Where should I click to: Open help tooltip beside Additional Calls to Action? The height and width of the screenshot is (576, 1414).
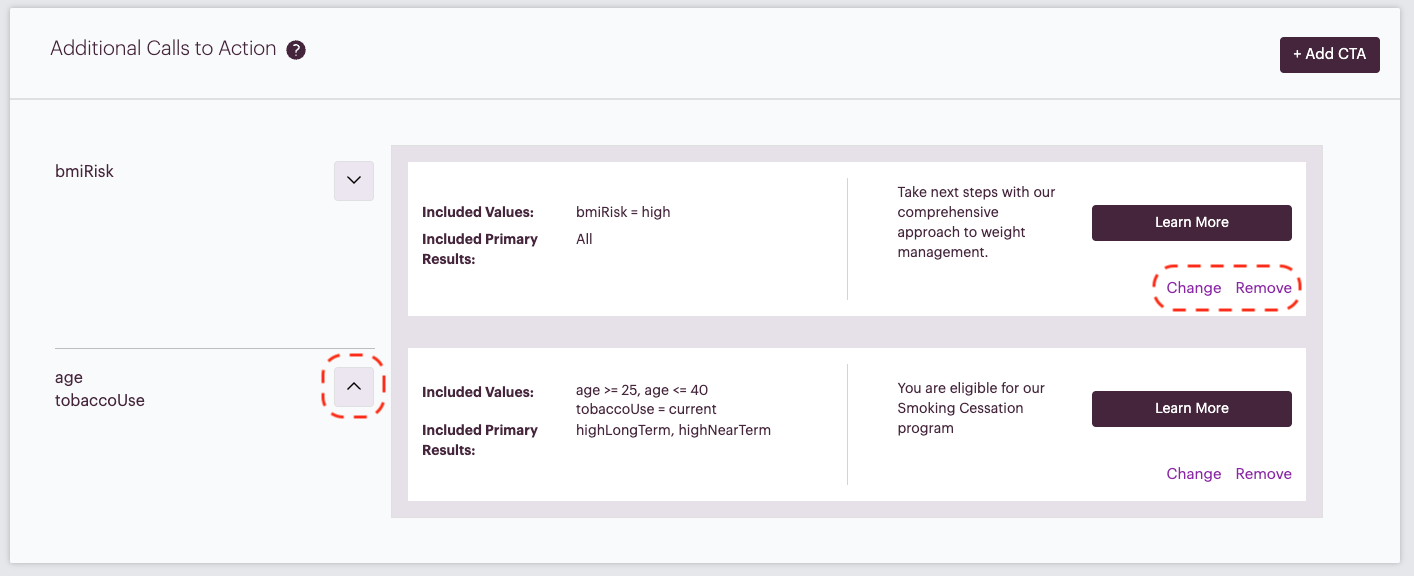coord(295,50)
